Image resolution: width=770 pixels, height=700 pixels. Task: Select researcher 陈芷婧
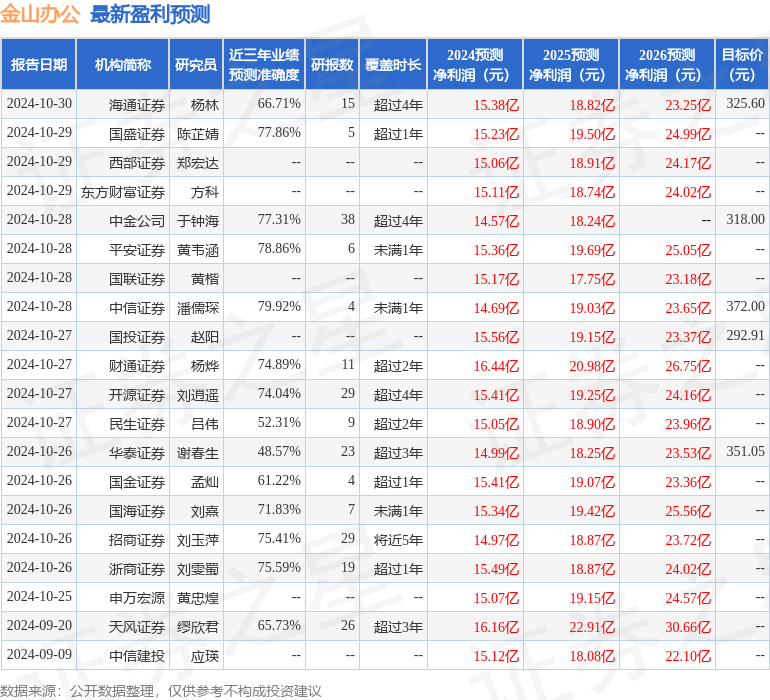198,134
